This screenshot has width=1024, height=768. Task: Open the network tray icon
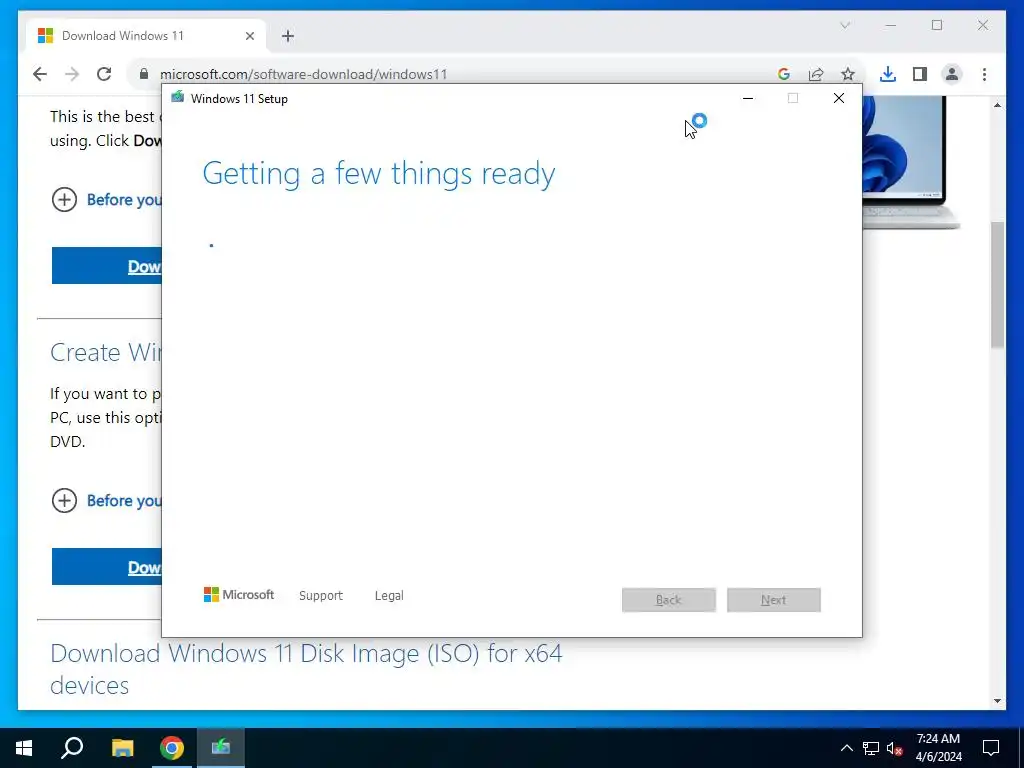tap(871, 748)
